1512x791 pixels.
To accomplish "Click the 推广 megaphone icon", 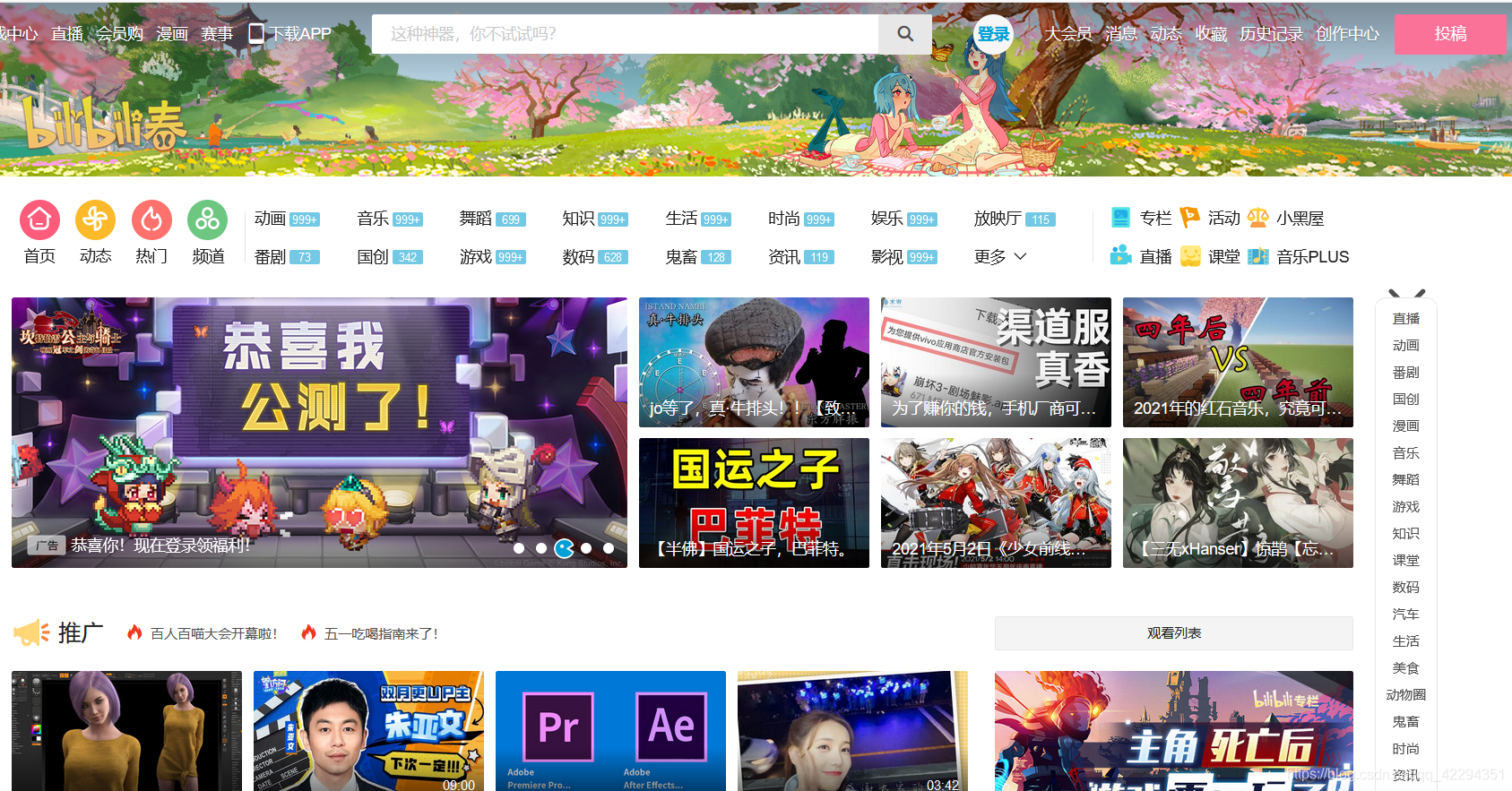I will [31, 632].
